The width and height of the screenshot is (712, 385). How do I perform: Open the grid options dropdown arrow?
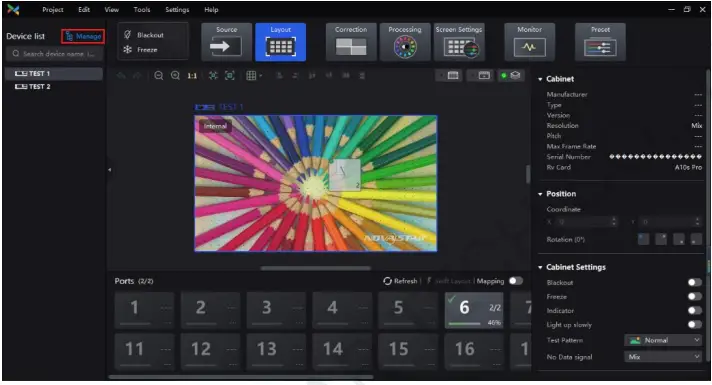tap(261, 76)
